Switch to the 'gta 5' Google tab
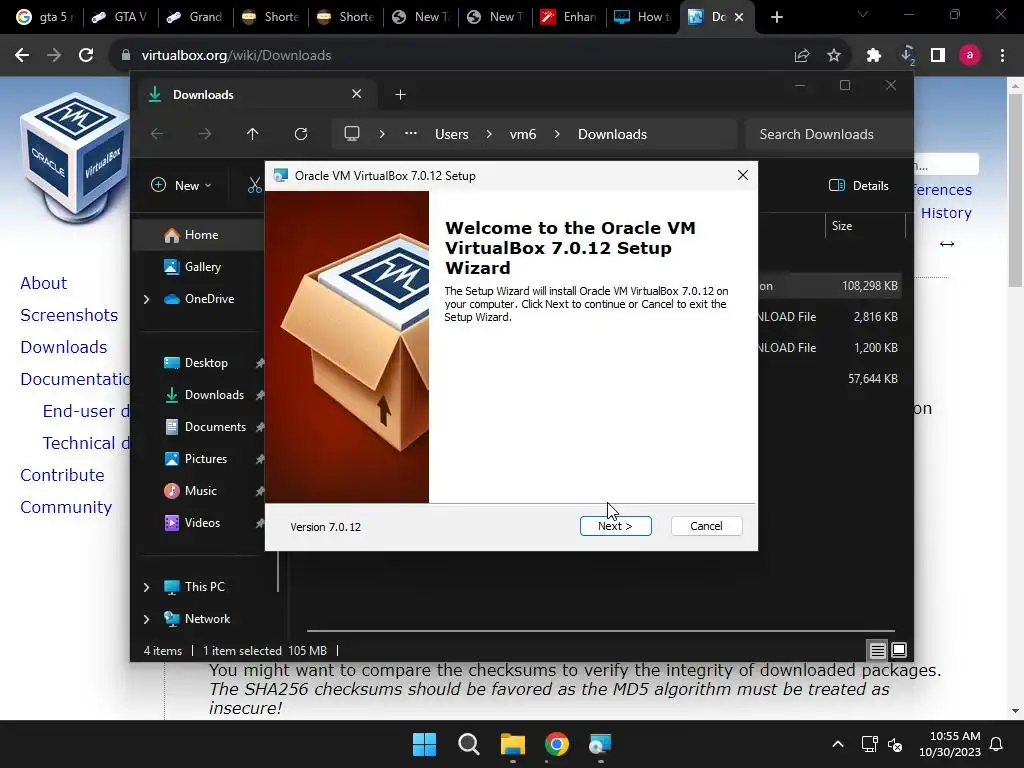The width and height of the screenshot is (1024, 768). tap(45, 17)
